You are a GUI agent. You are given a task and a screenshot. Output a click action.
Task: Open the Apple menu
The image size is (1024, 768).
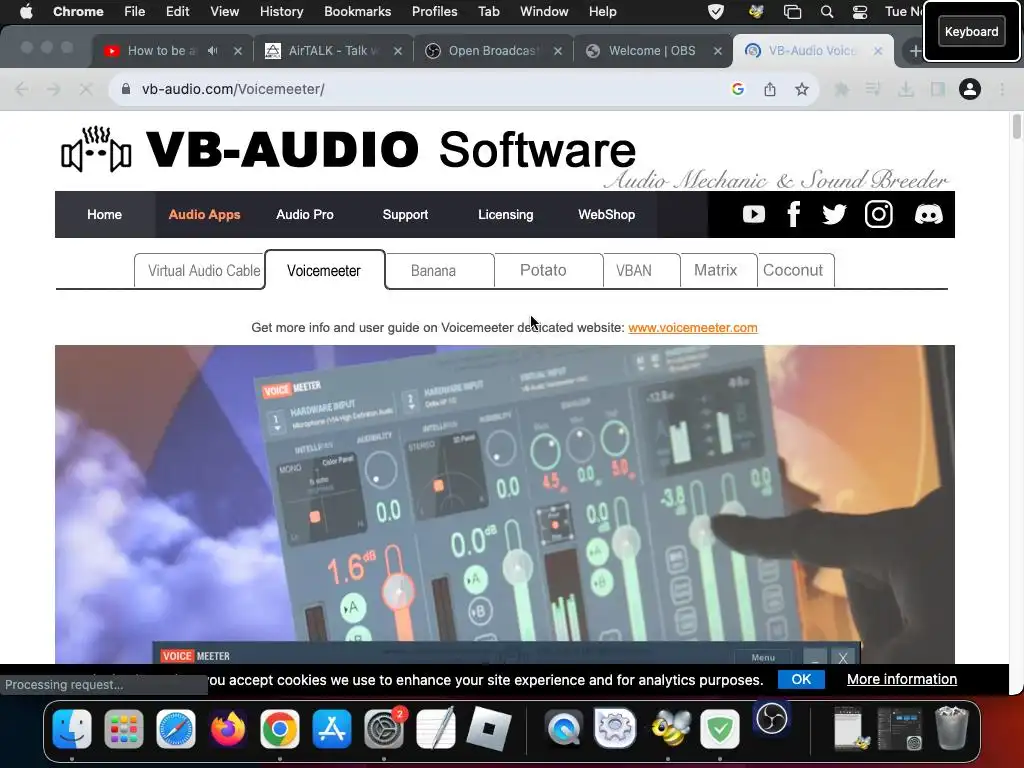point(26,12)
